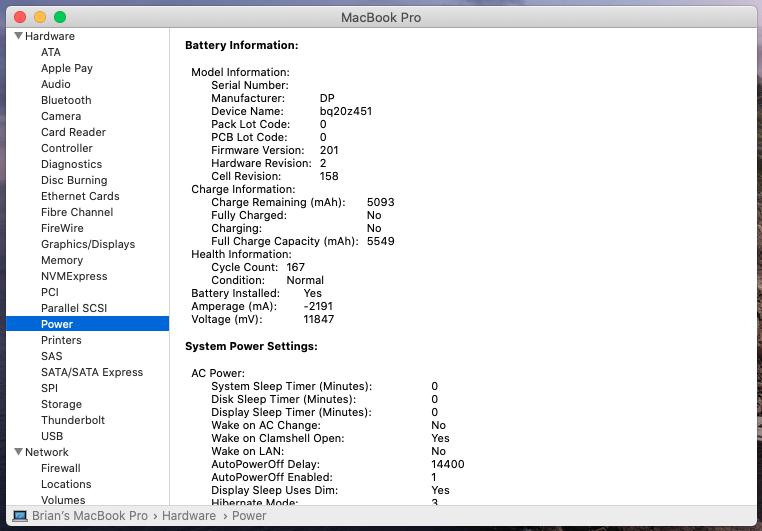
Task: Select Fibre Channel entry
Action: 77,212
